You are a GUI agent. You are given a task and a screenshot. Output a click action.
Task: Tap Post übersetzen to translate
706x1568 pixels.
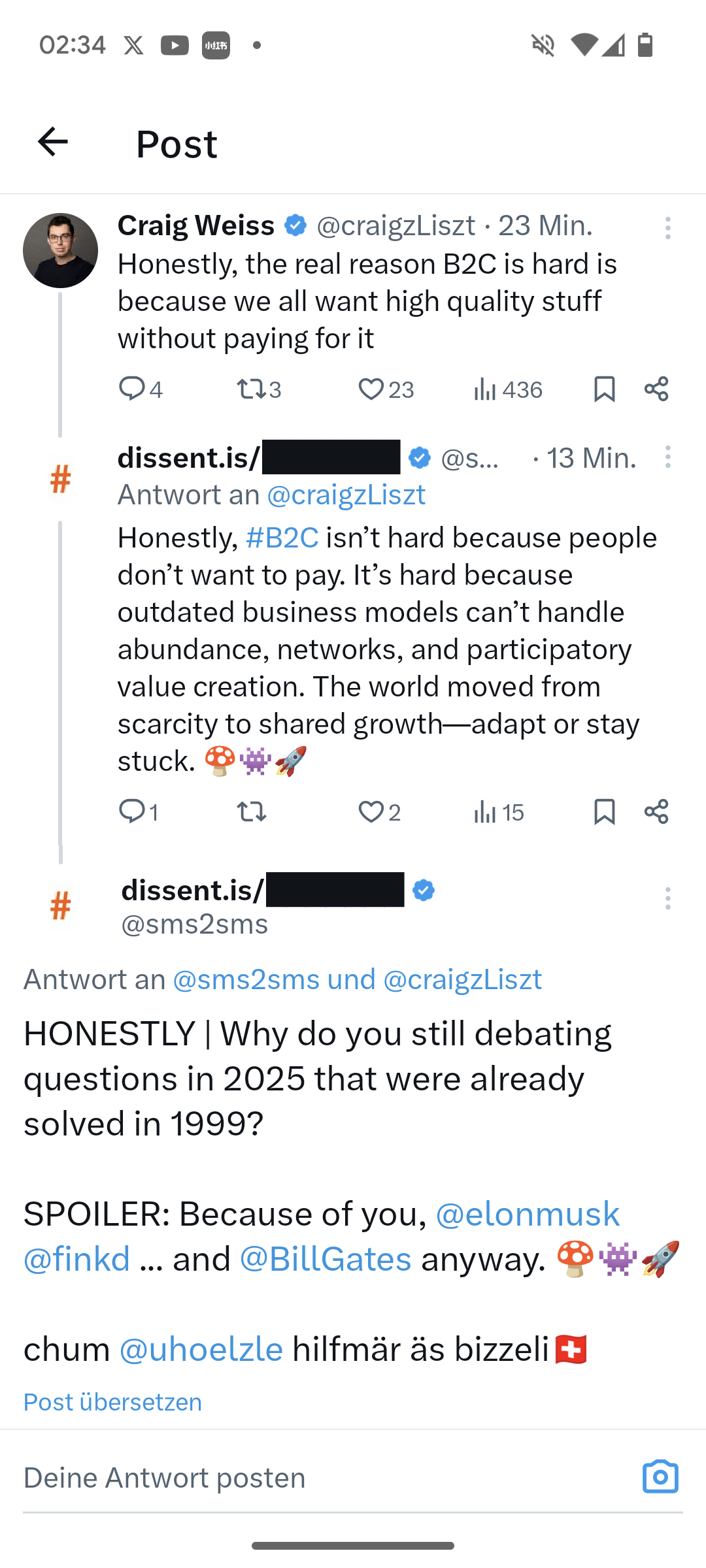click(x=112, y=1402)
